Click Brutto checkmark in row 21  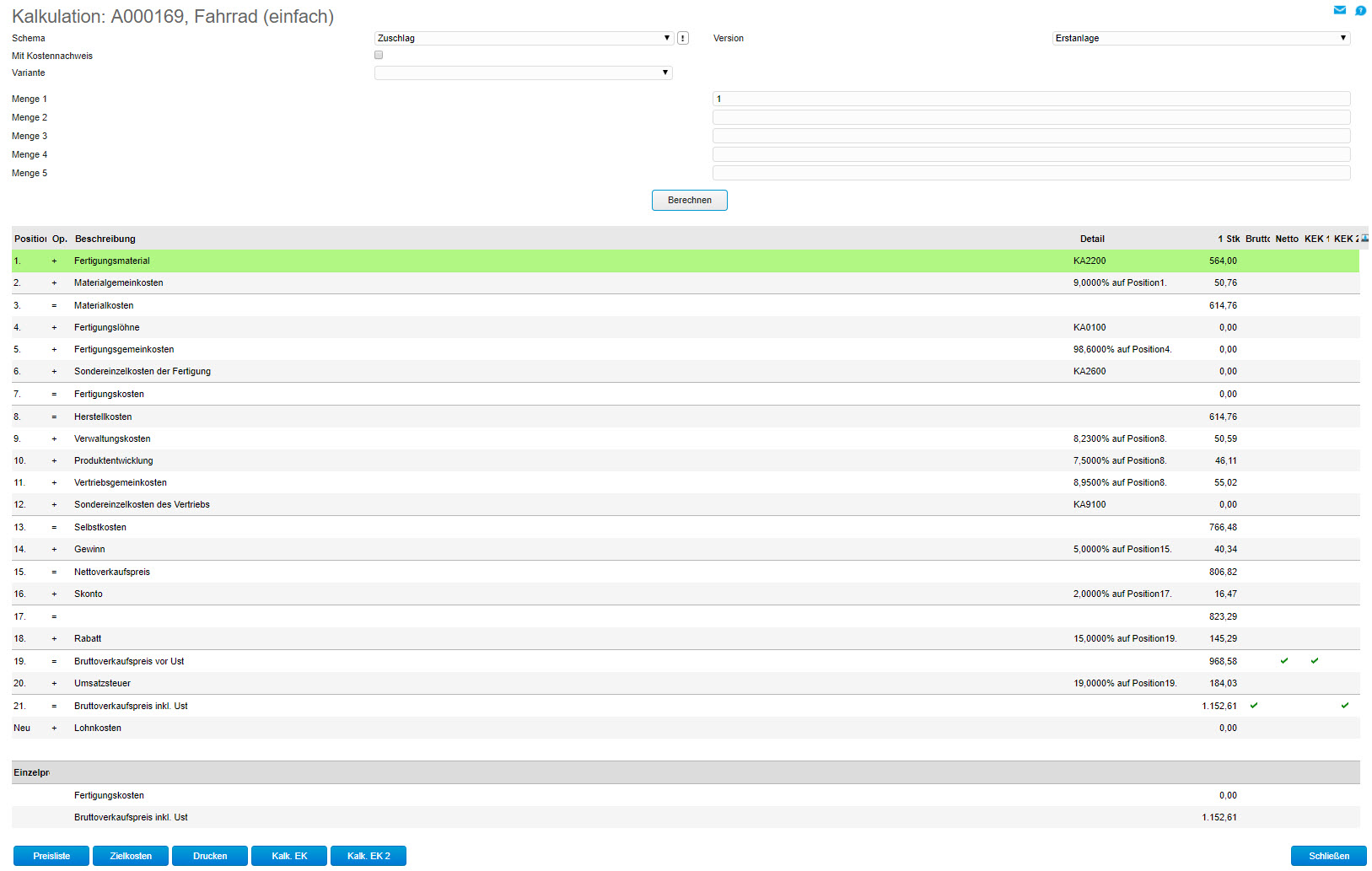(x=1254, y=706)
